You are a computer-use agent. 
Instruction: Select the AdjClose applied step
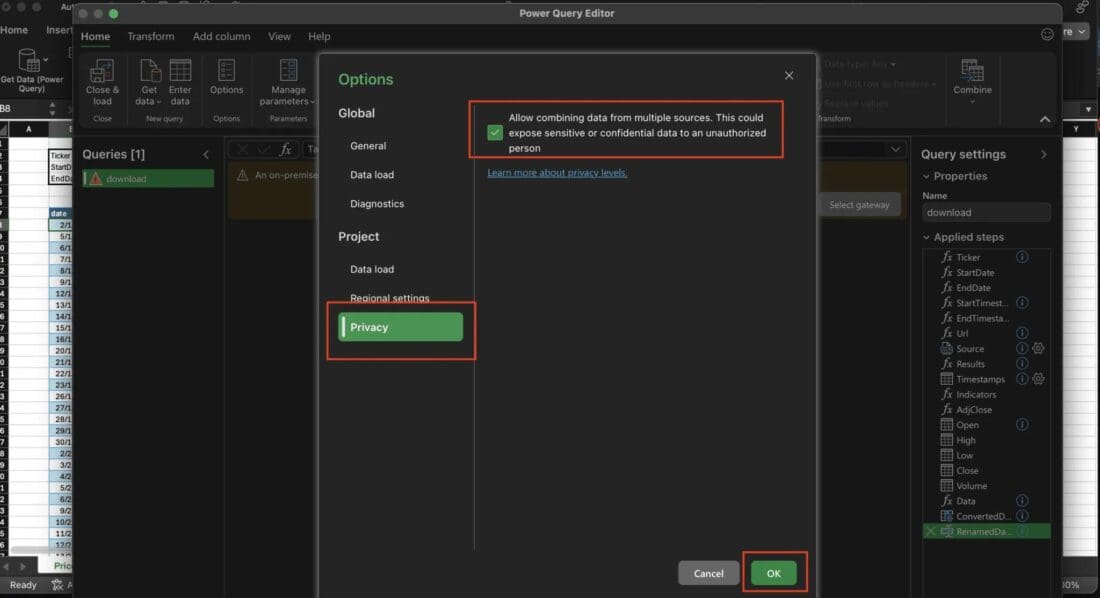(974, 410)
